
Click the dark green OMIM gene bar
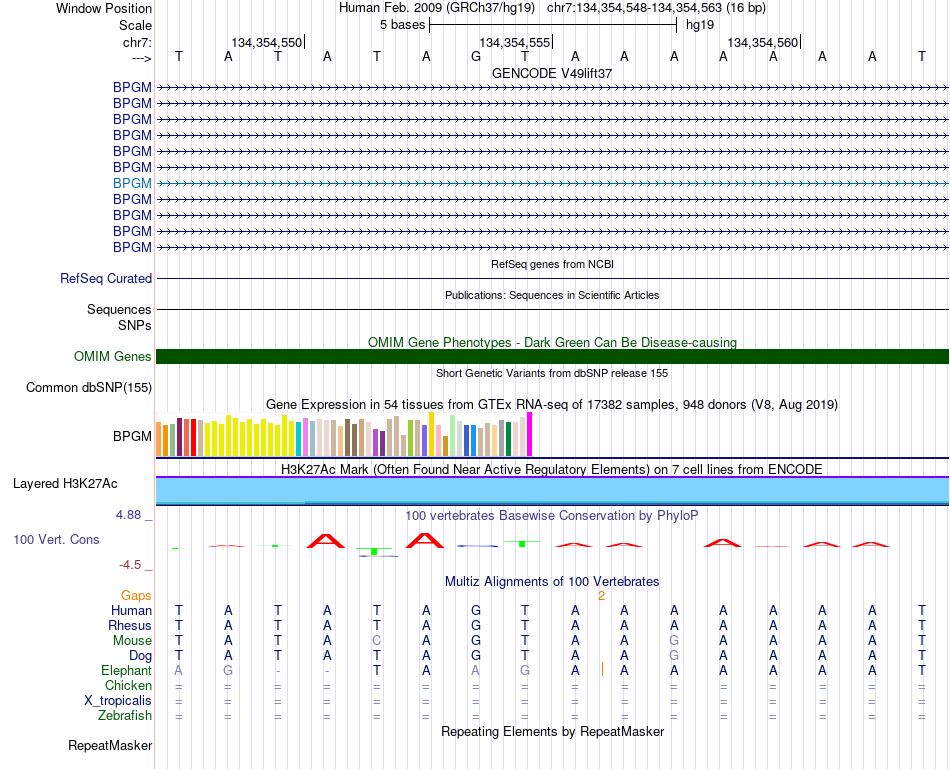552,356
